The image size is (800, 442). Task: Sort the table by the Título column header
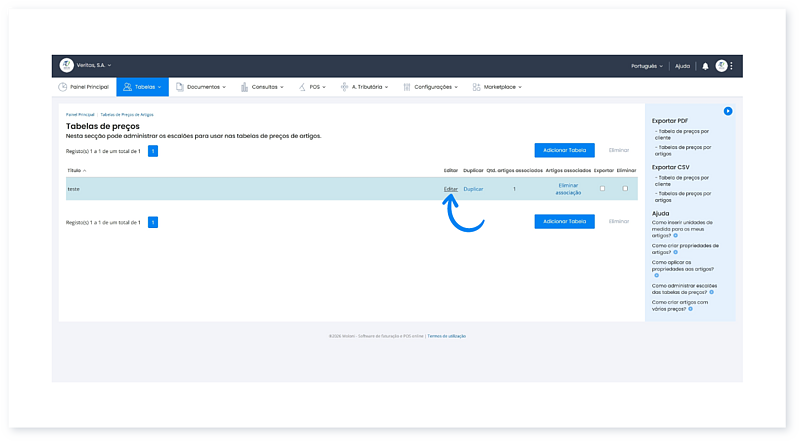click(75, 171)
